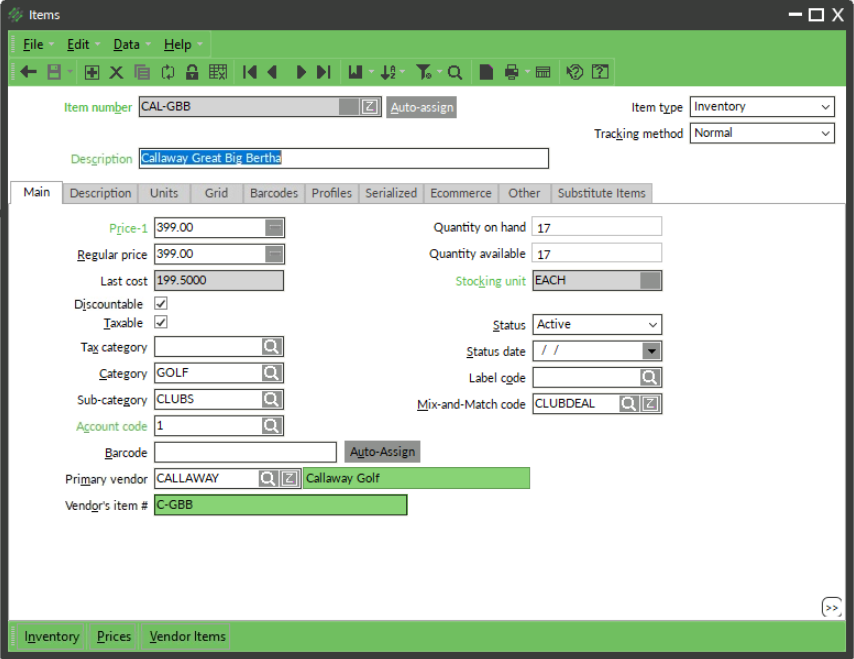Open the Category lookup magnifier
Screen dimensions: 854x659
(271, 373)
